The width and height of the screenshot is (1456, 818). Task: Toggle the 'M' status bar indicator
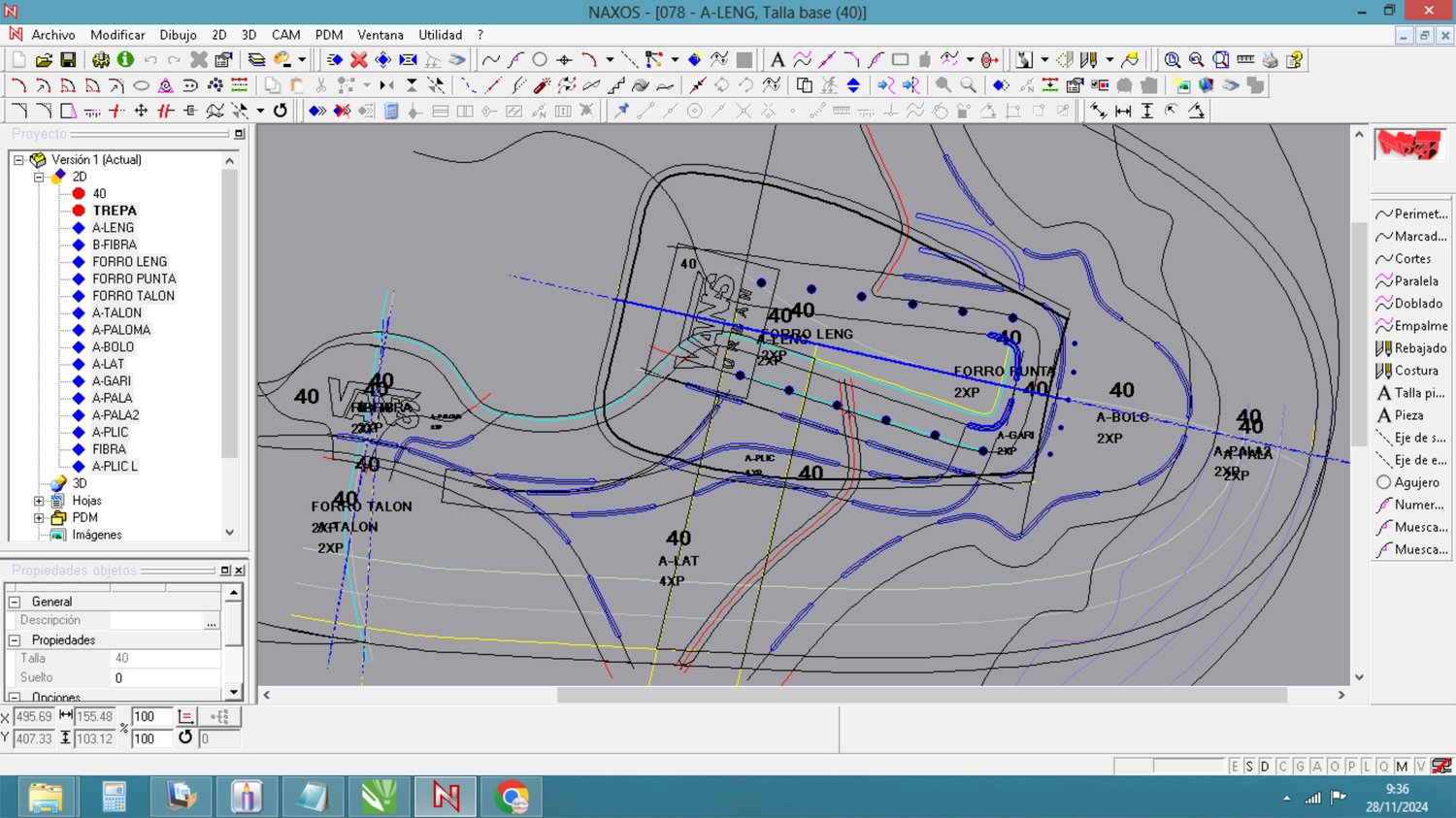(1402, 767)
